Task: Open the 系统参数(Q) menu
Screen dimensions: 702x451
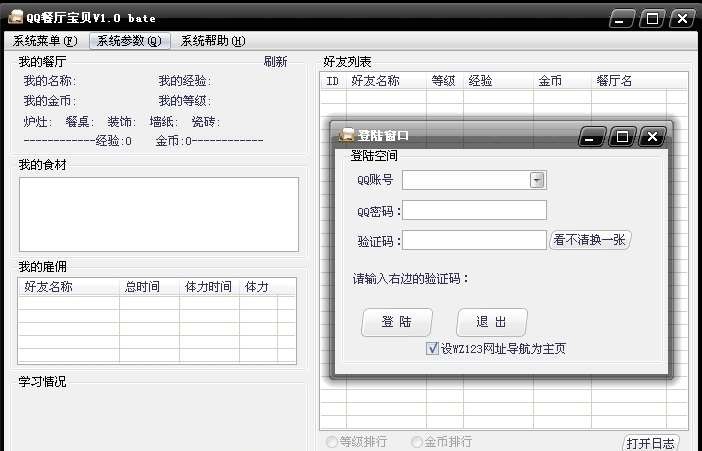Action: pos(129,41)
